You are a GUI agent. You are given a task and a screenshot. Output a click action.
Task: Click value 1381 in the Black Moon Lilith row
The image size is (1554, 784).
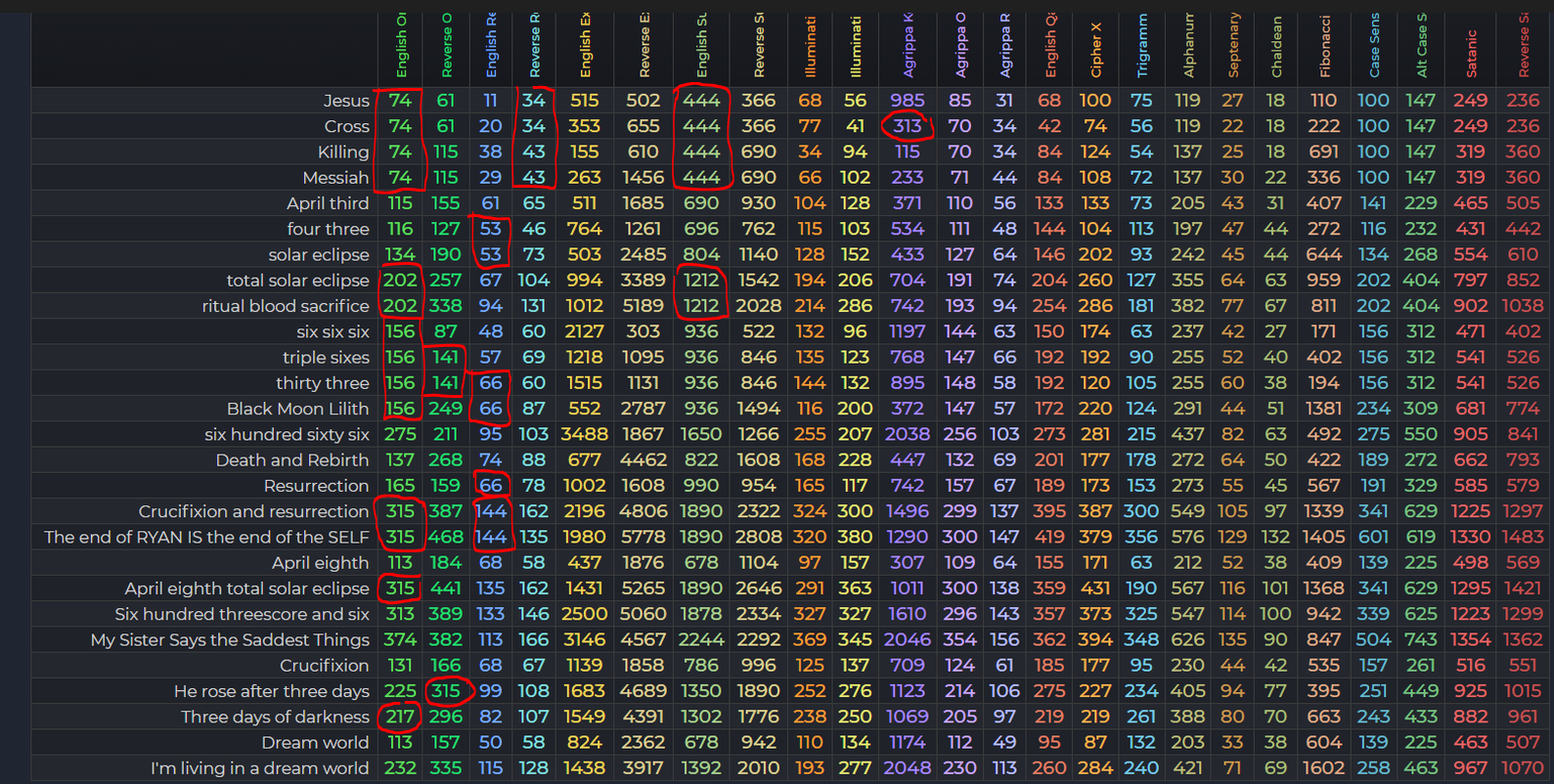pyautogui.click(x=1324, y=409)
